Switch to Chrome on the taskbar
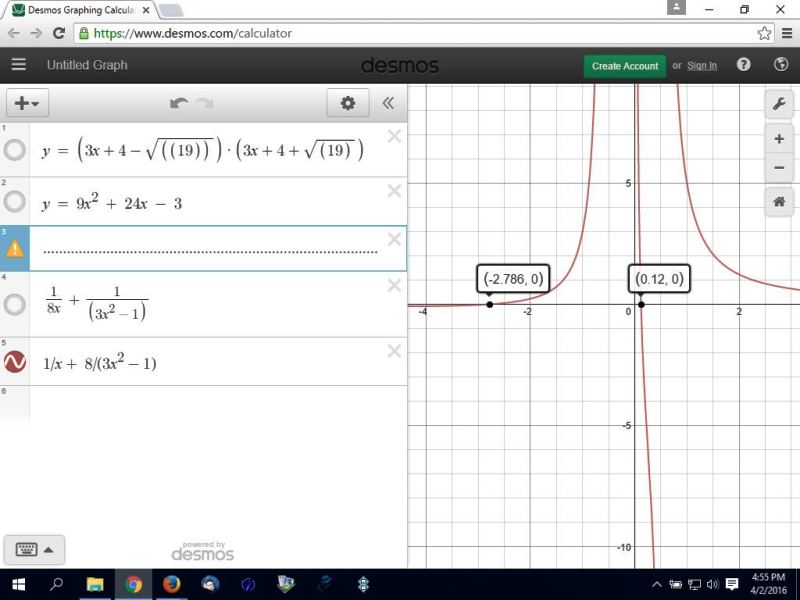Viewport: 800px width, 600px height. 133,584
